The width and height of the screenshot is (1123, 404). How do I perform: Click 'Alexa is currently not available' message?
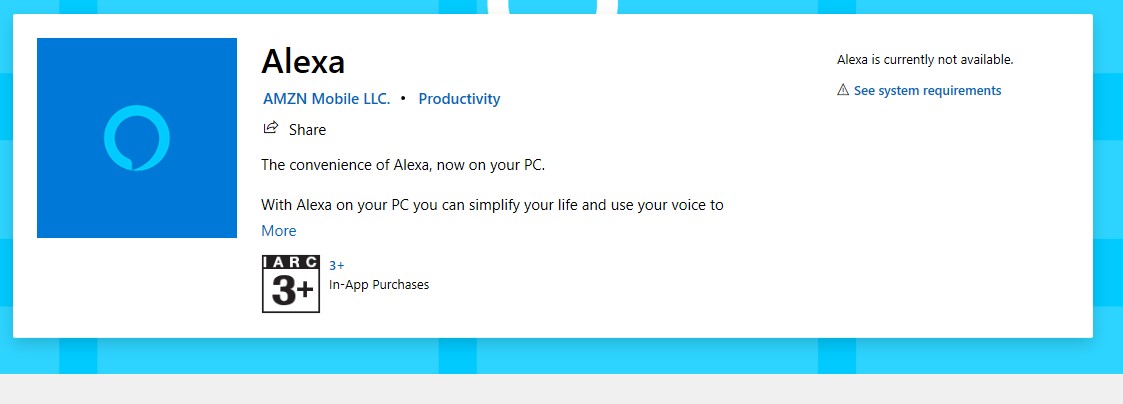click(925, 60)
